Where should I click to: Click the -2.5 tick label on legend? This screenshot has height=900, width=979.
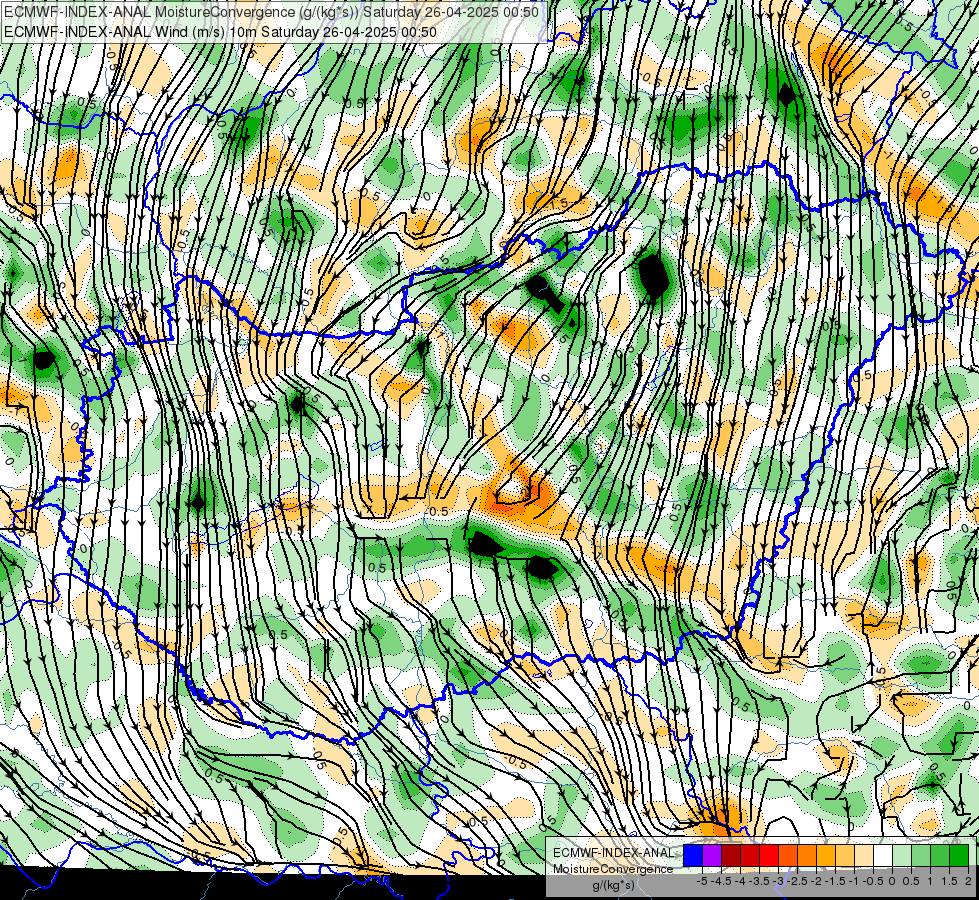point(797,881)
